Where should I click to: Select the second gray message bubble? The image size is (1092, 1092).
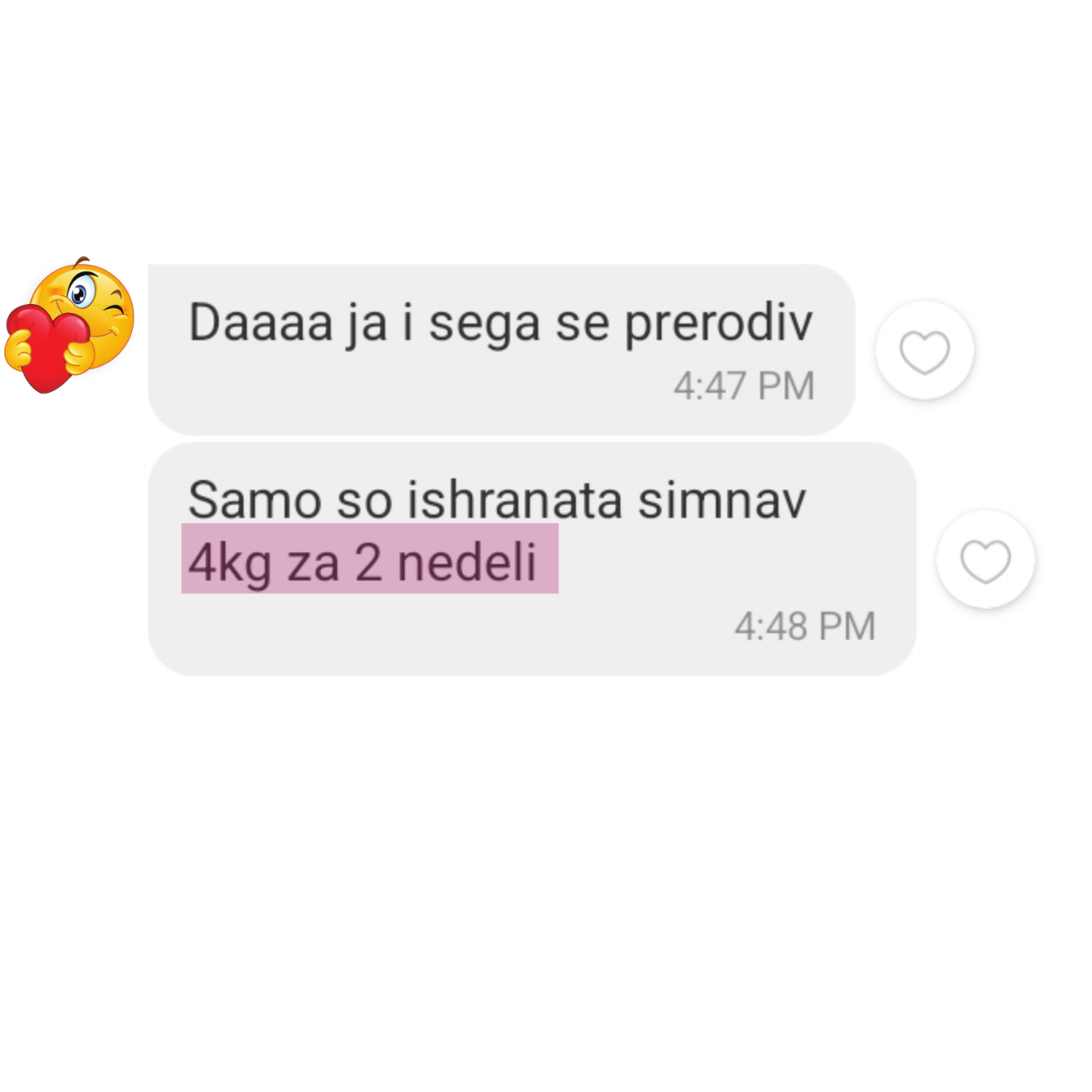click(x=532, y=559)
